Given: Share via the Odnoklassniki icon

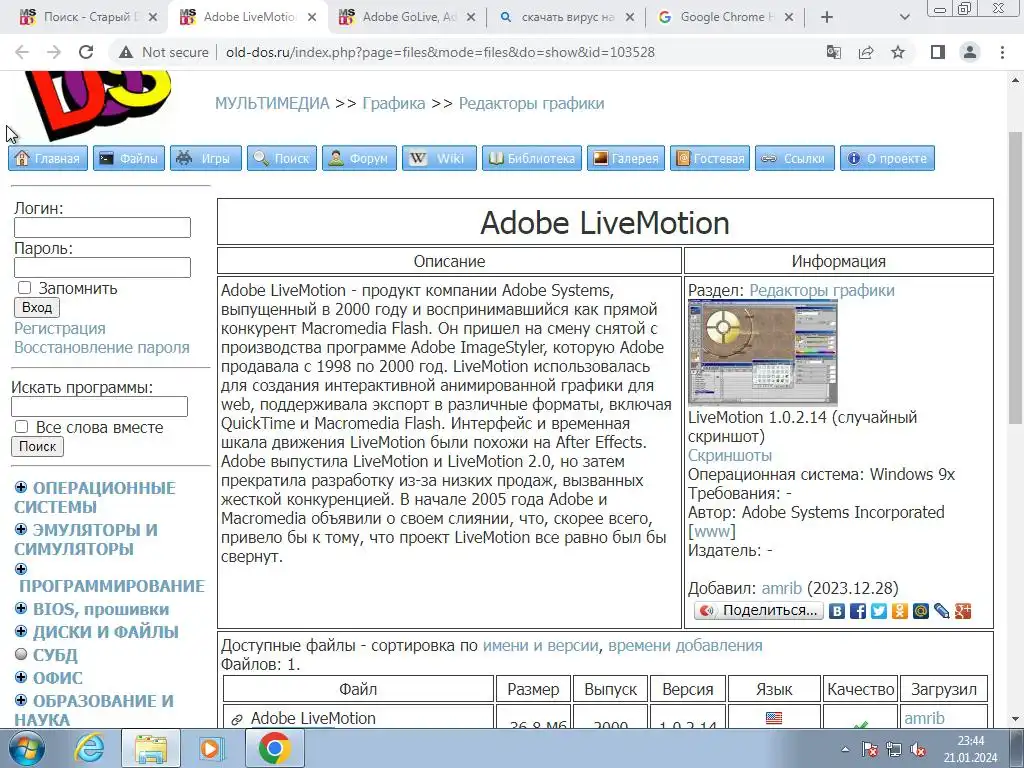Looking at the screenshot, I should [899, 611].
